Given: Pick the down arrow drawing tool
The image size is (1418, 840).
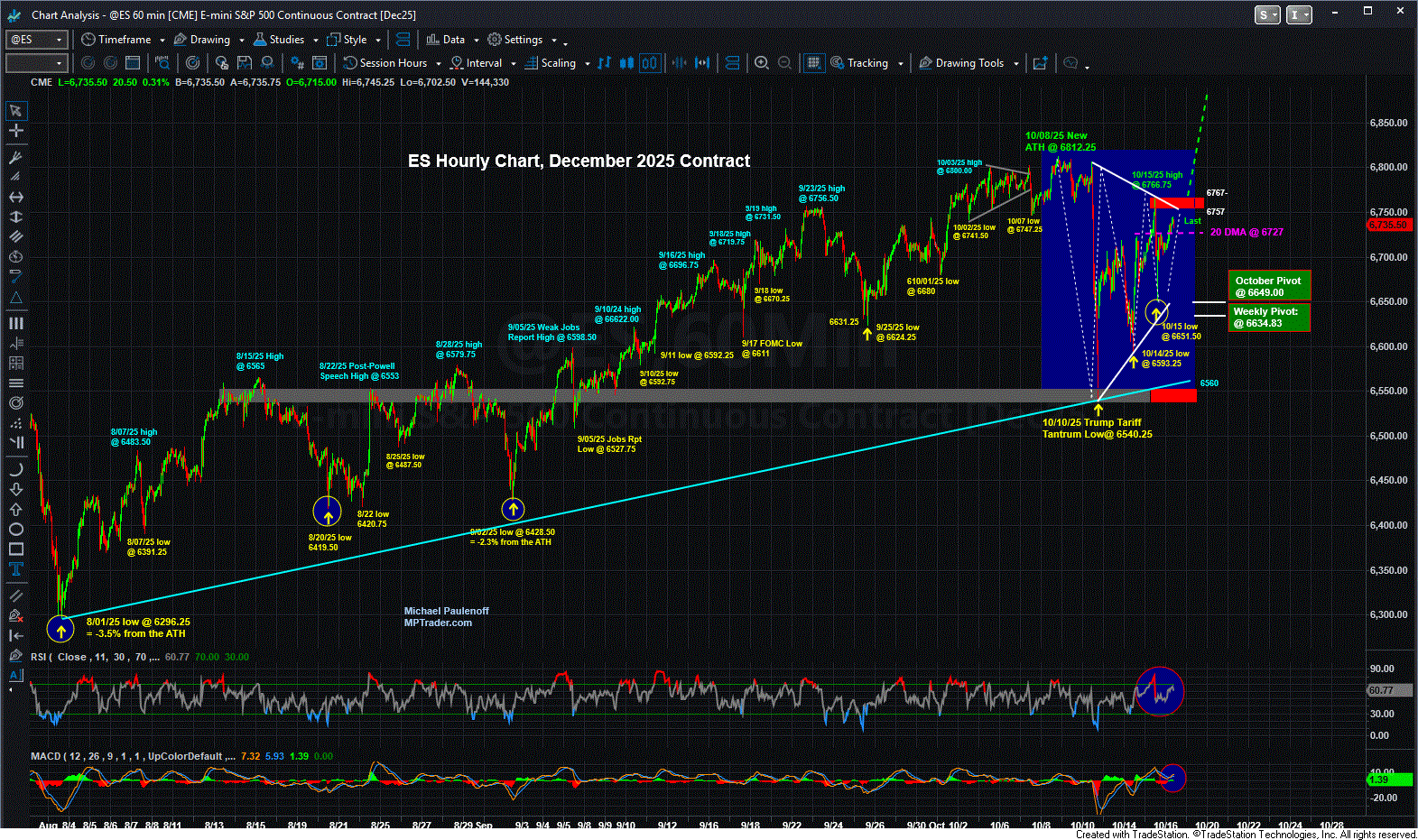Looking at the screenshot, I should coord(16,490).
